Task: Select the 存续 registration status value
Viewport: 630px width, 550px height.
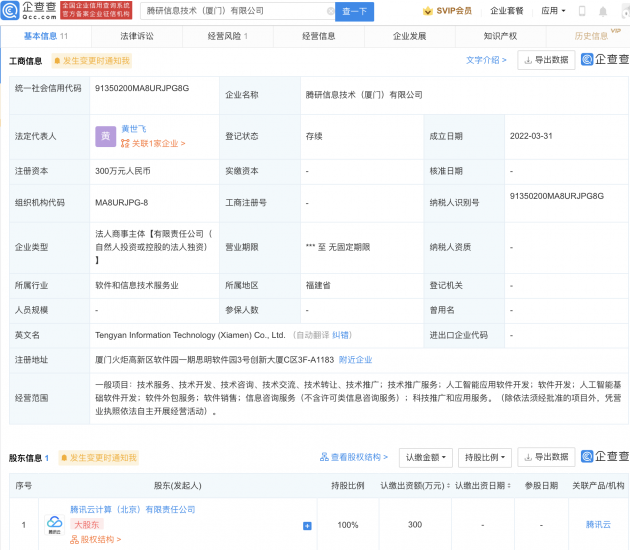Action: [314, 136]
